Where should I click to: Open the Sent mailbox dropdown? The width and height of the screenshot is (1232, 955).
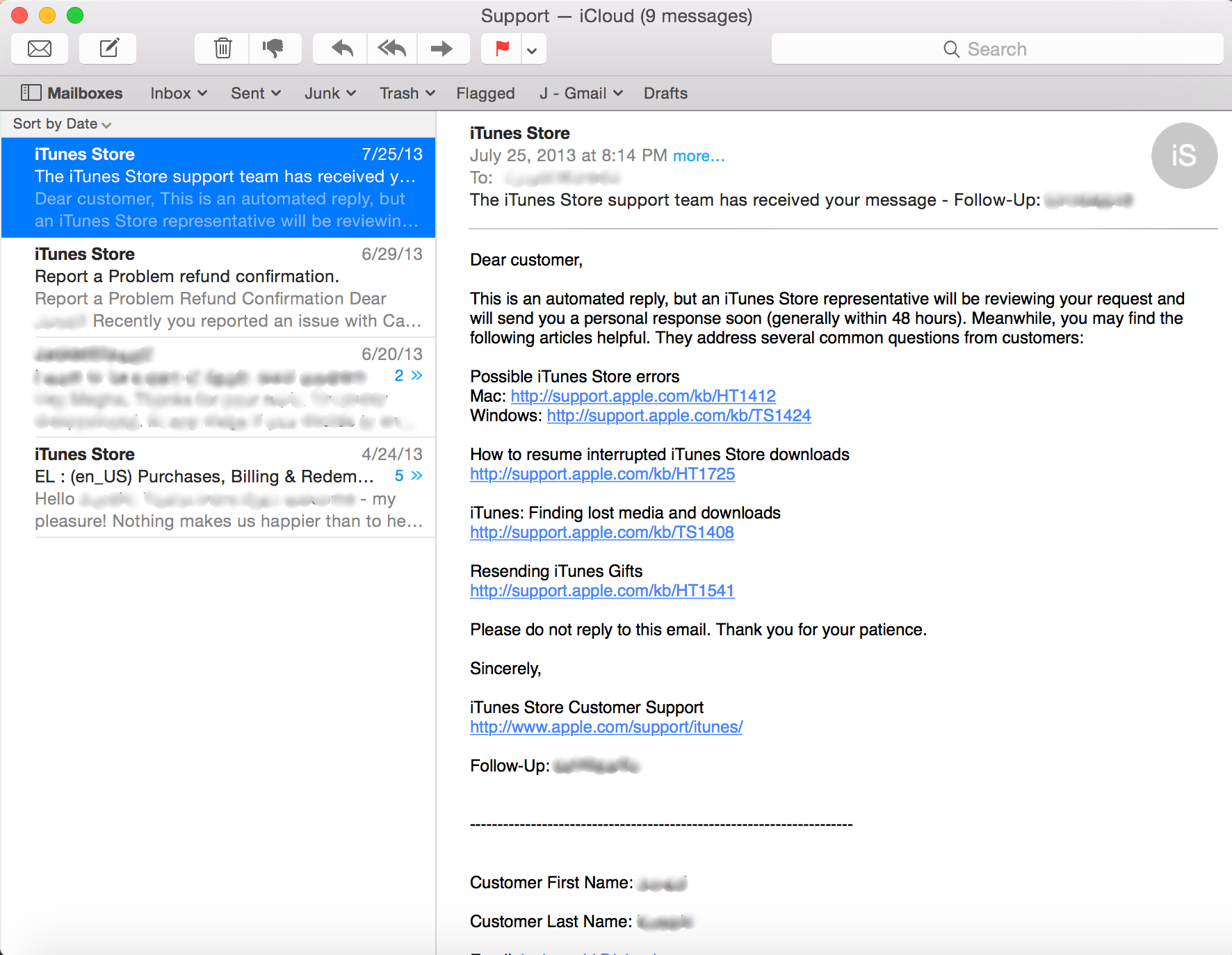tap(256, 93)
